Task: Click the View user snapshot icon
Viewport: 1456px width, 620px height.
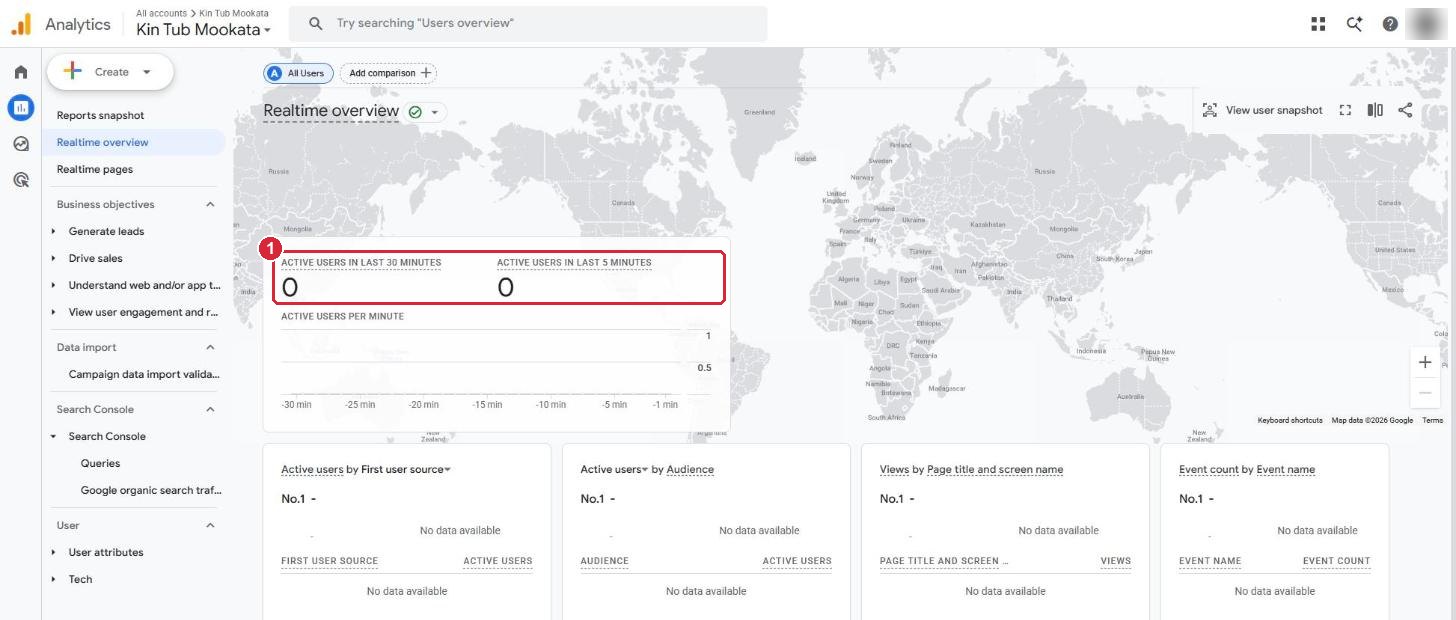Action: pyautogui.click(x=1210, y=110)
